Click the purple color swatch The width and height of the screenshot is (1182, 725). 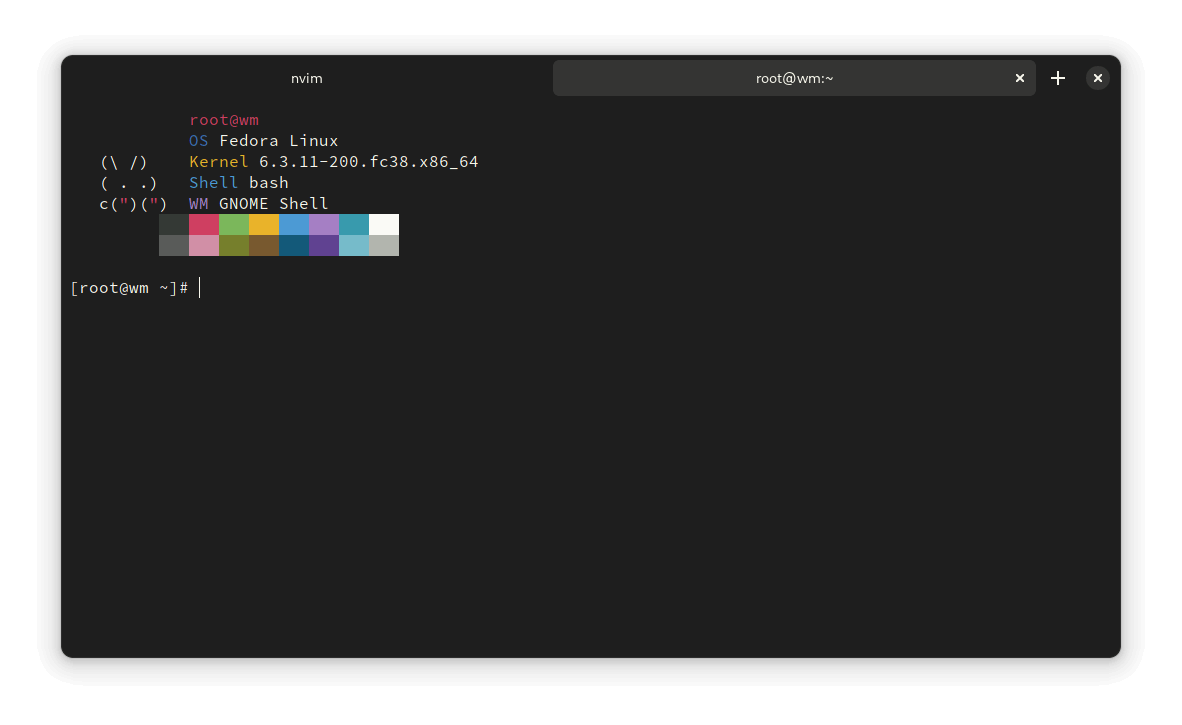point(324,224)
